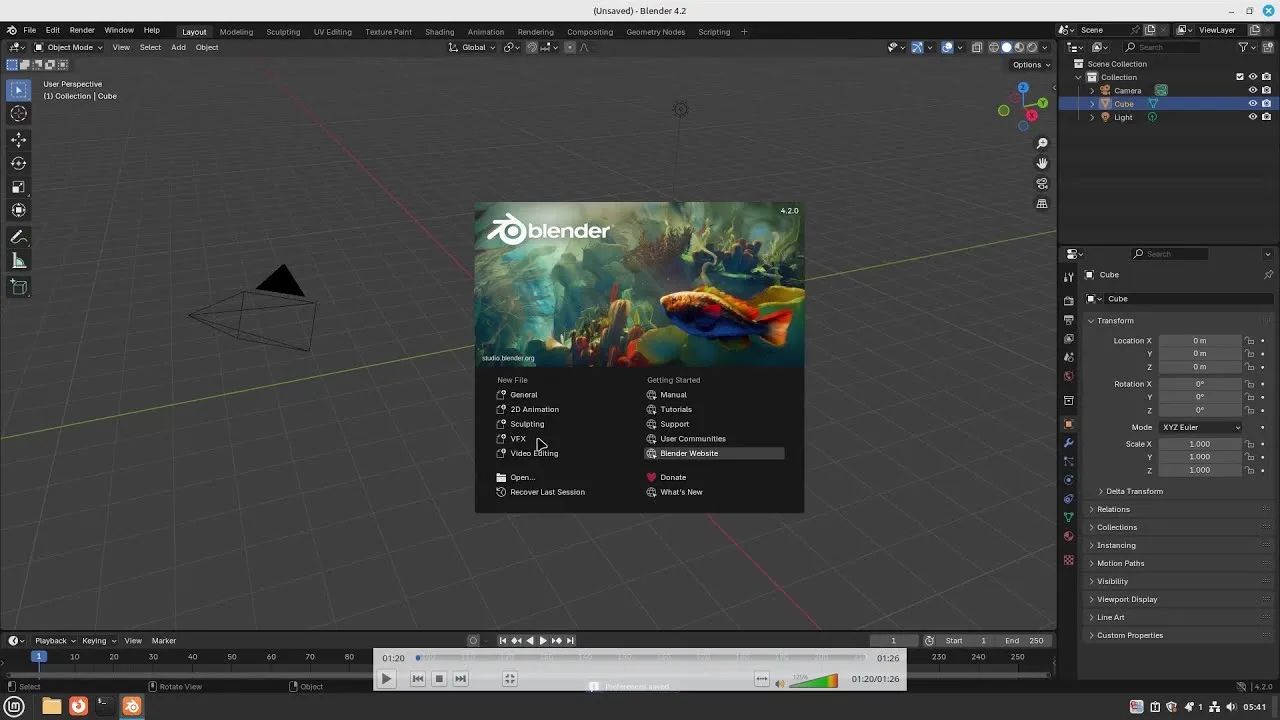Open the World properties tab

coord(1068,377)
